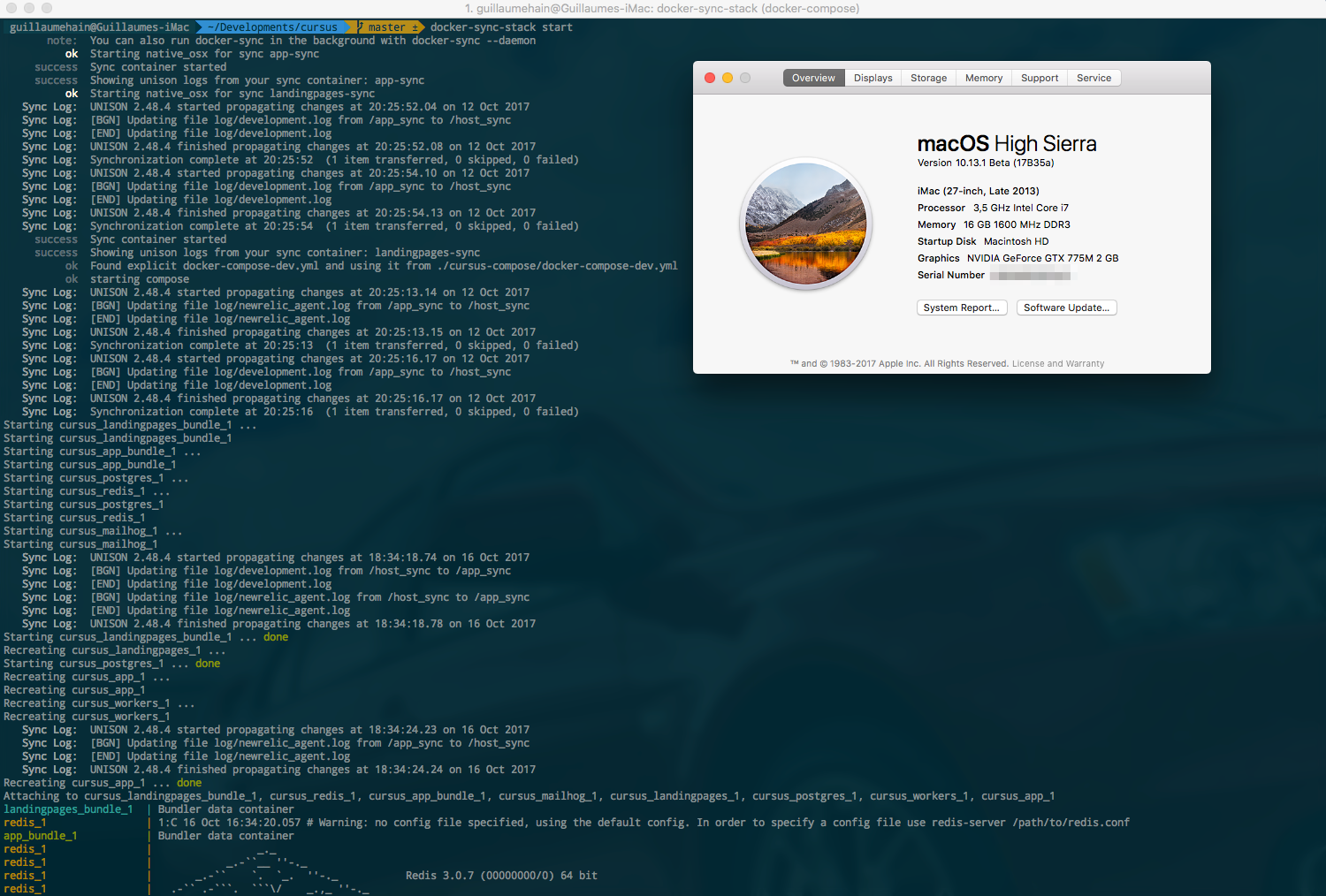
Task: Click the 'Recreating cursus_app_1 ... done' line
Action: [103, 783]
